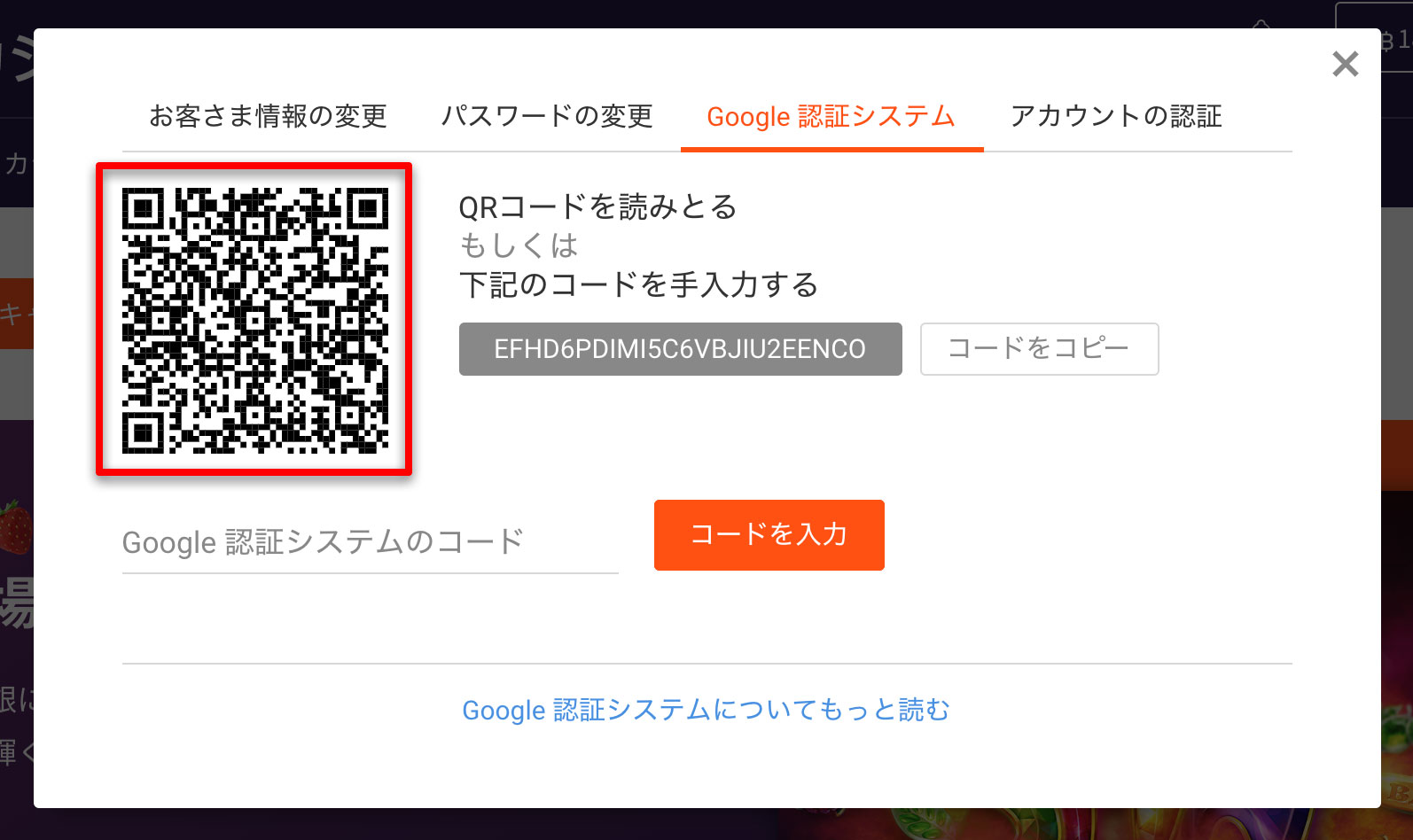Click the QR code image
Image resolution: width=1413 pixels, height=840 pixels.
point(254,320)
